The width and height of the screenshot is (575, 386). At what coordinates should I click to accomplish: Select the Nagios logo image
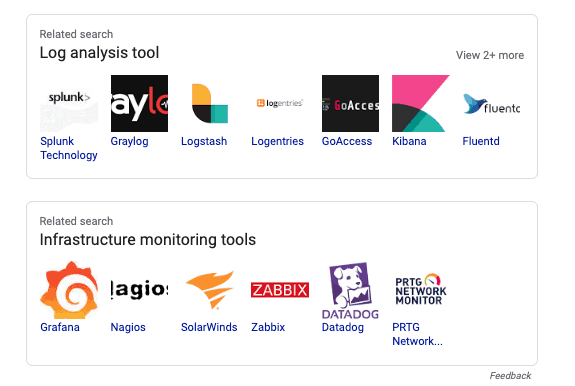[x=139, y=290]
